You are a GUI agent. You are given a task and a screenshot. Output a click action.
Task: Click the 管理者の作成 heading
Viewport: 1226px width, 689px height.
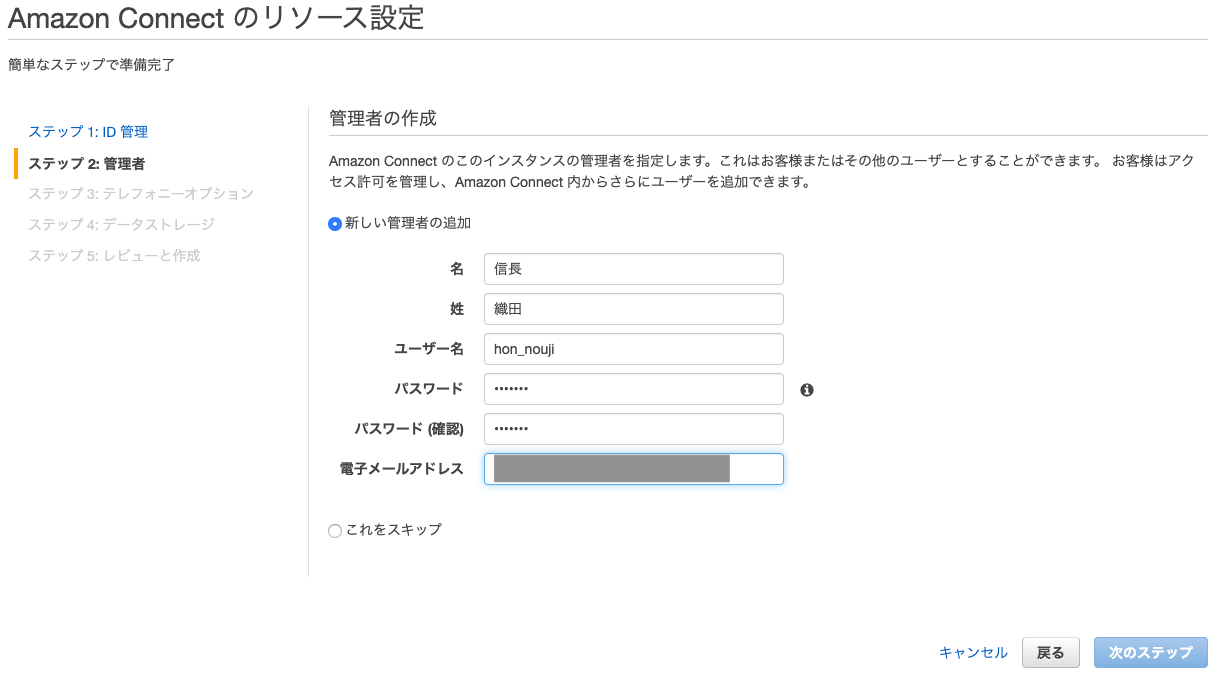[383, 118]
